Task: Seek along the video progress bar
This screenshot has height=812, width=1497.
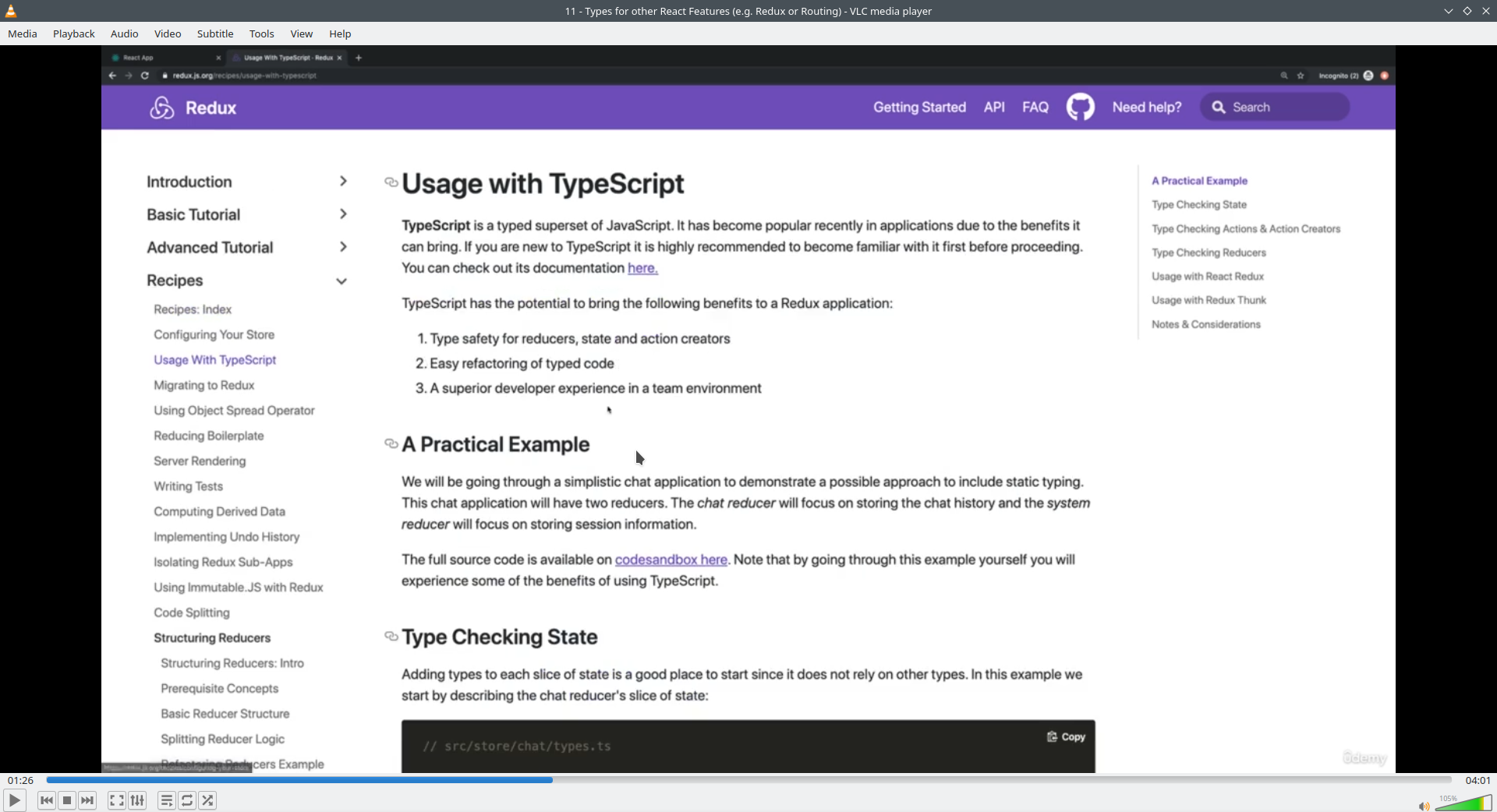Action: tap(748, 780)
